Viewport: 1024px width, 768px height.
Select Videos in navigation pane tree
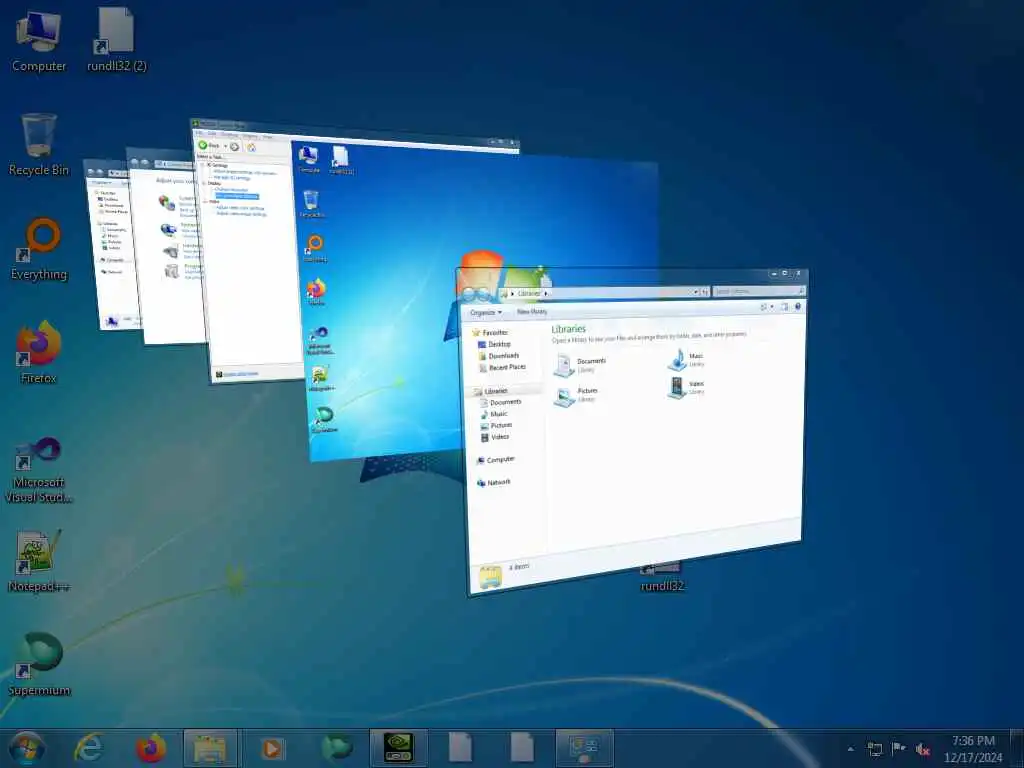click(495, 438)
